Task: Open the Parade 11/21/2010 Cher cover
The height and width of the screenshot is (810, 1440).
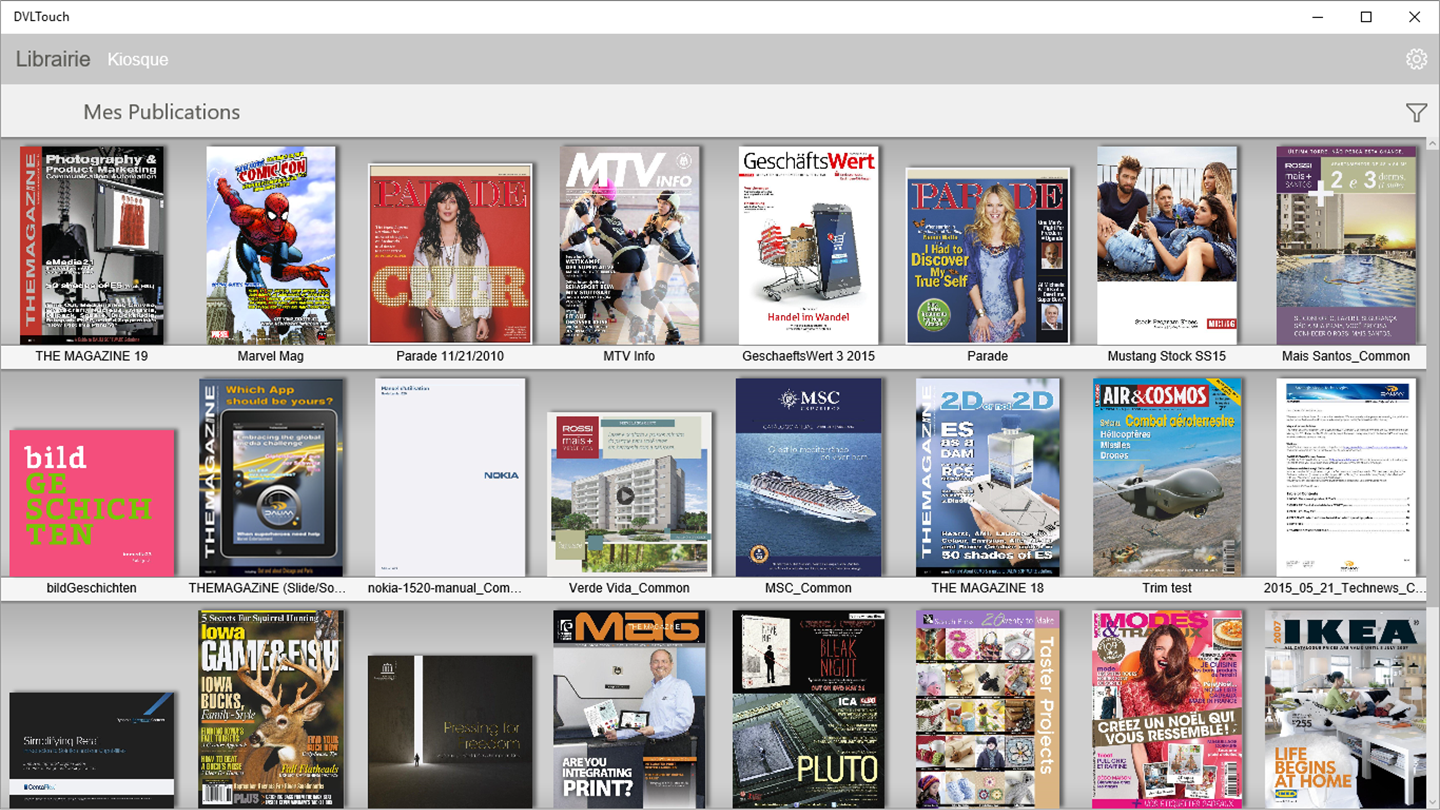Action: tap(450, 254)
